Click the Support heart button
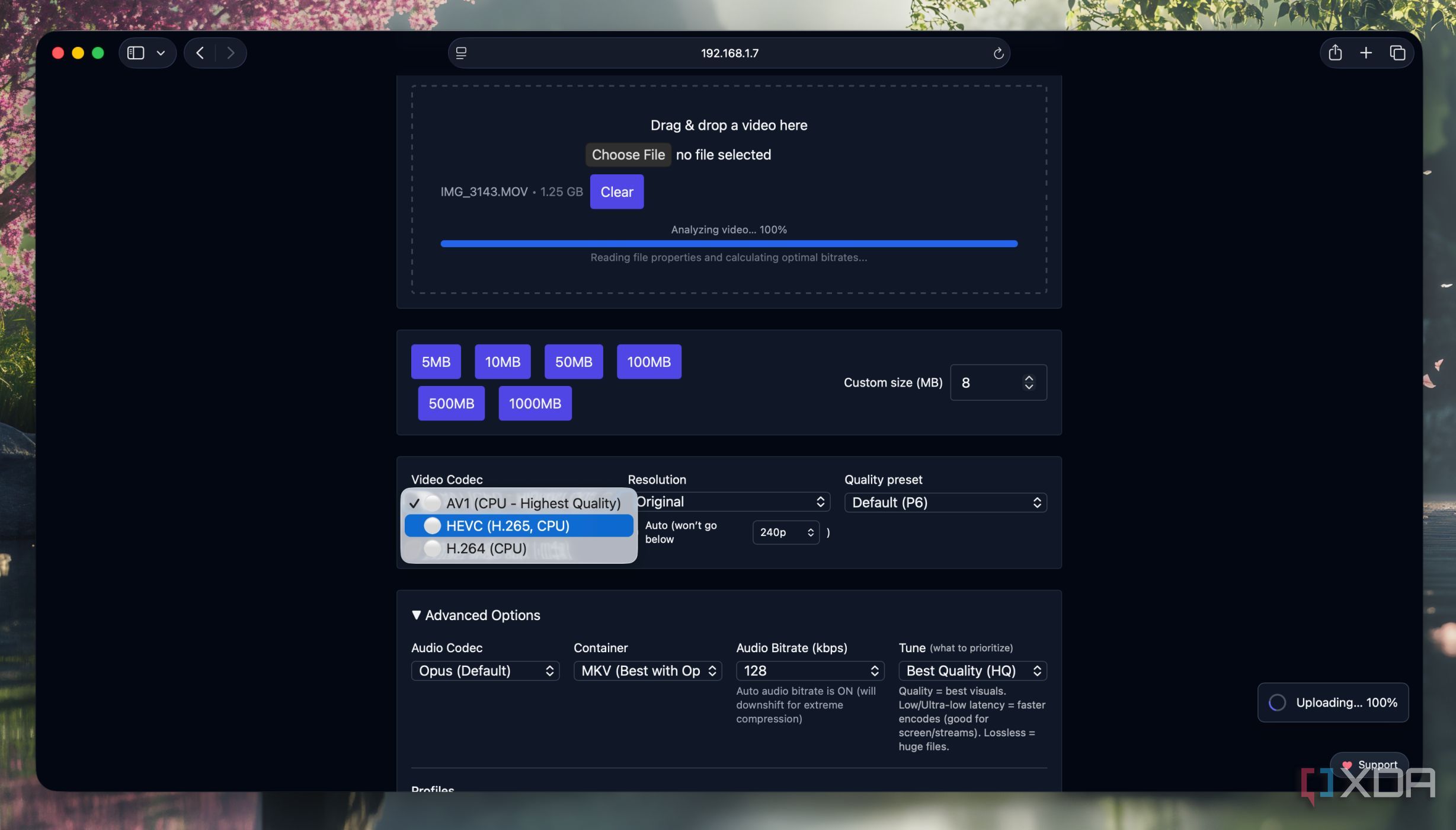The image size is (1456, 830). click(1369, 765)
